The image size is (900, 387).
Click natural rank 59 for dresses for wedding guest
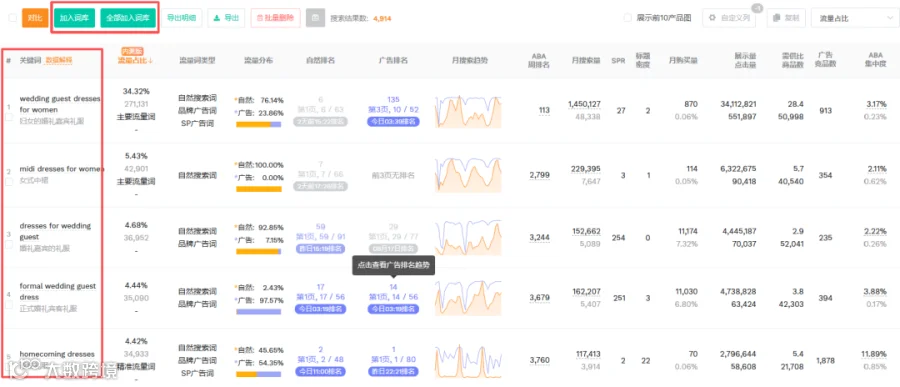[x=321, y=226]
